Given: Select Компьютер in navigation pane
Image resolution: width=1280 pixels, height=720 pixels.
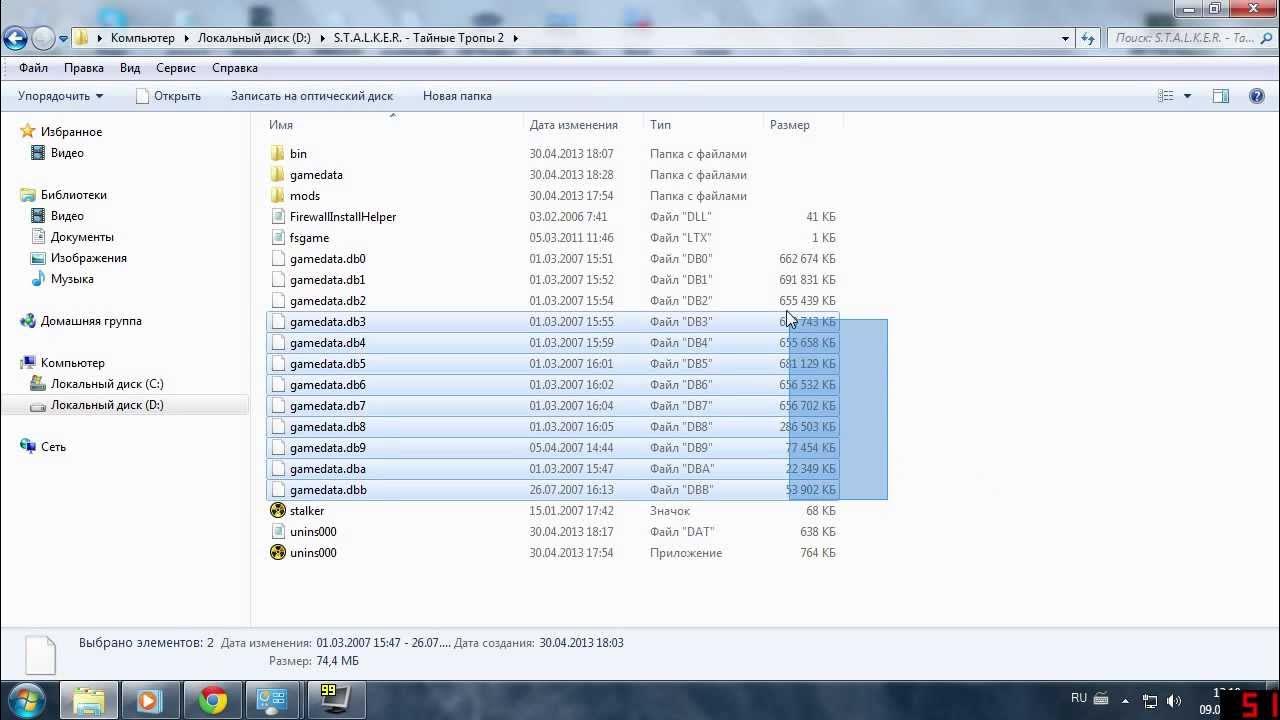Looking at the screenshot, I should 72,363.
